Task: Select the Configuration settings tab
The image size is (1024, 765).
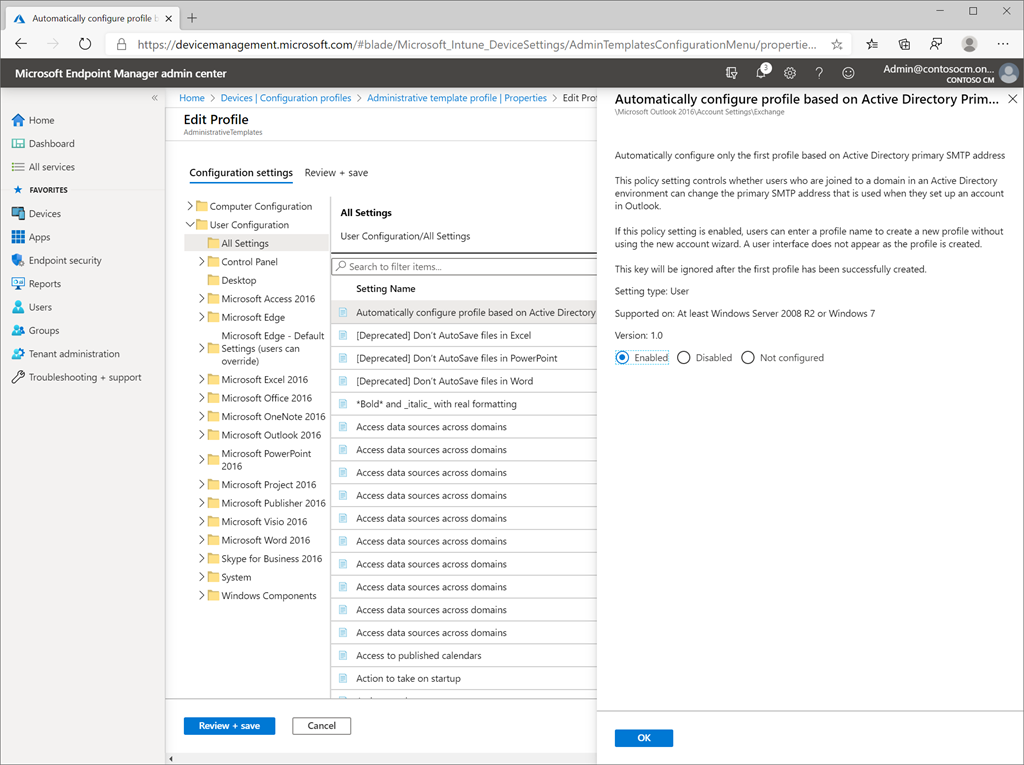Action: pos(241,173)
